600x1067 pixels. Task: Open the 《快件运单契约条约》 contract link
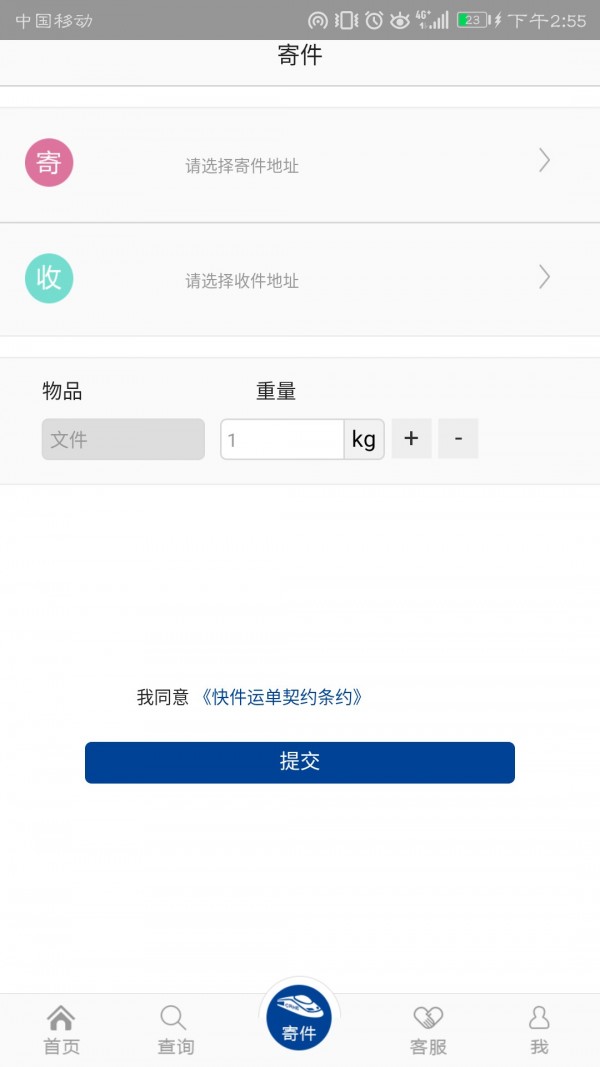[283, 697]
